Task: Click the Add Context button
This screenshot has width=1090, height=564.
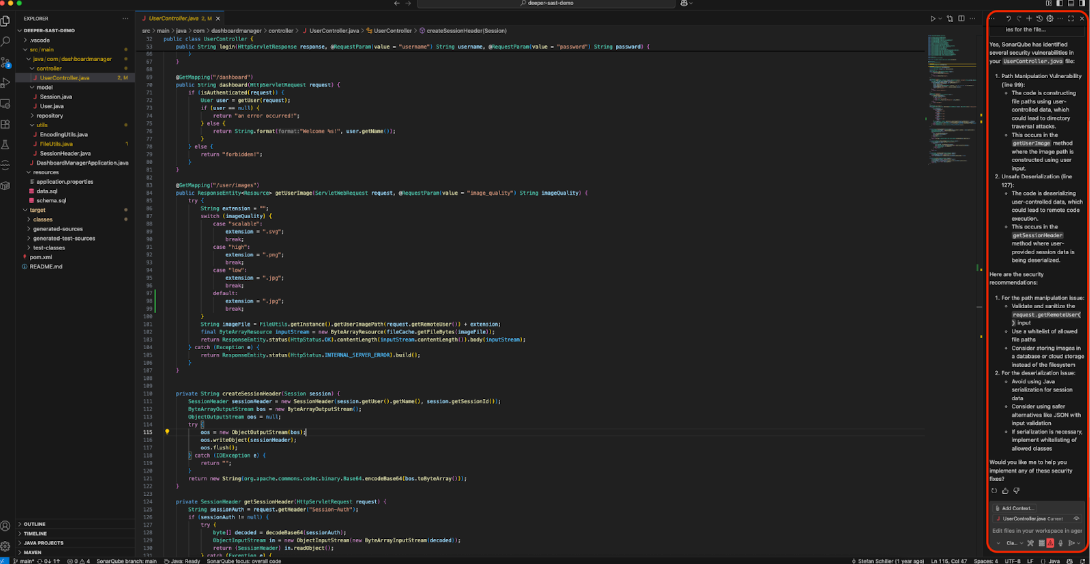Action: pos(1017,508)
